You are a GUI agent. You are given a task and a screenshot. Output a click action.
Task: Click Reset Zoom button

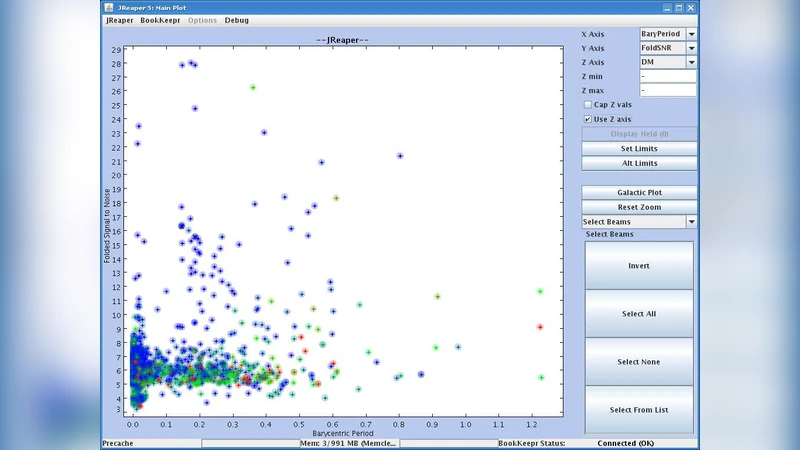point(638,207)
